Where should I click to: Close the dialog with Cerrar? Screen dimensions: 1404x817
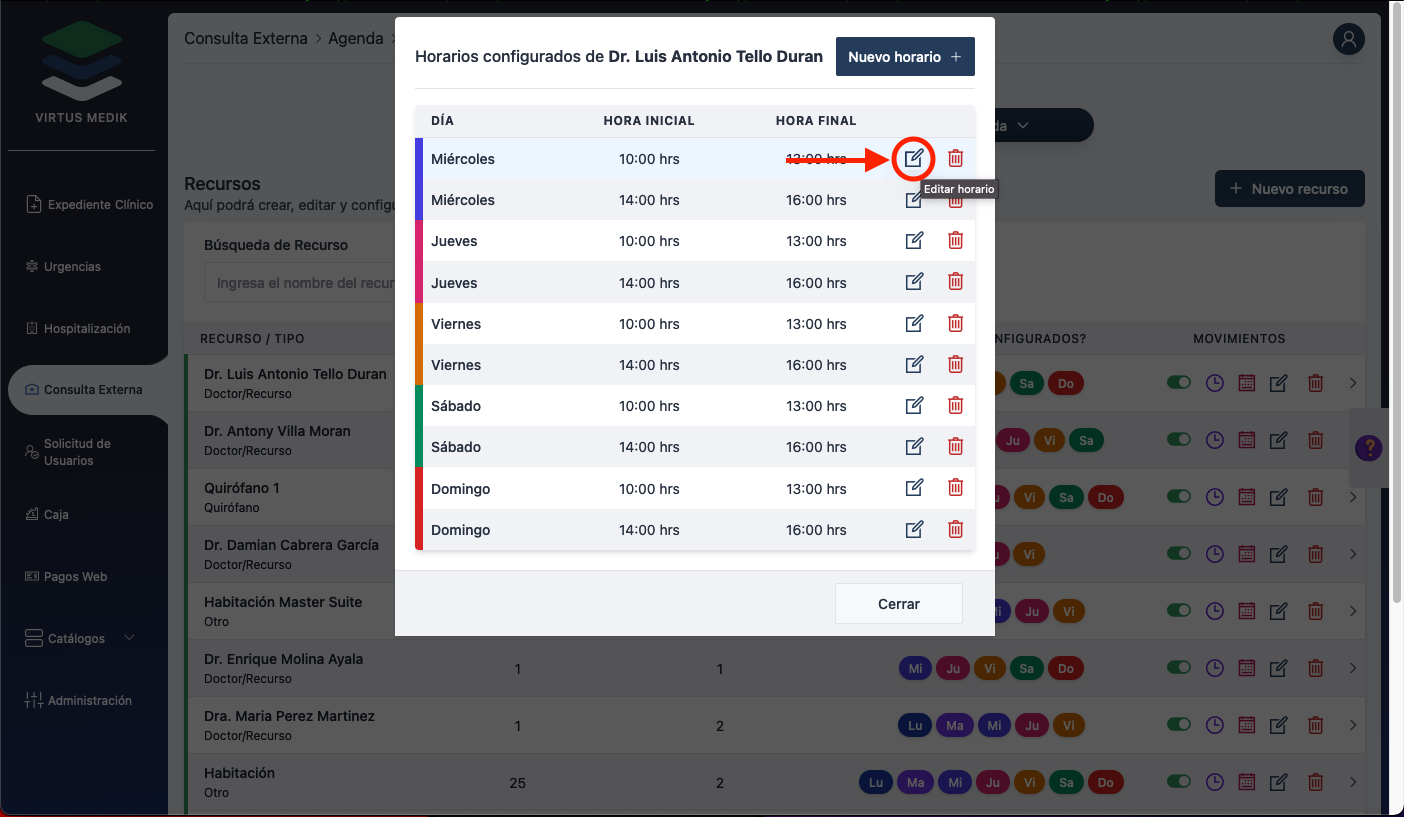(898, 604)
